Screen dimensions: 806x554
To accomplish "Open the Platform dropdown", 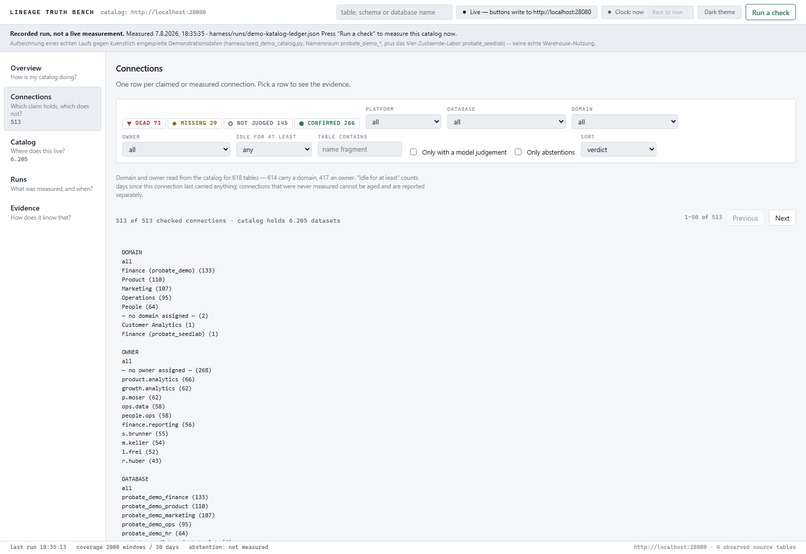I will [403, 122].
